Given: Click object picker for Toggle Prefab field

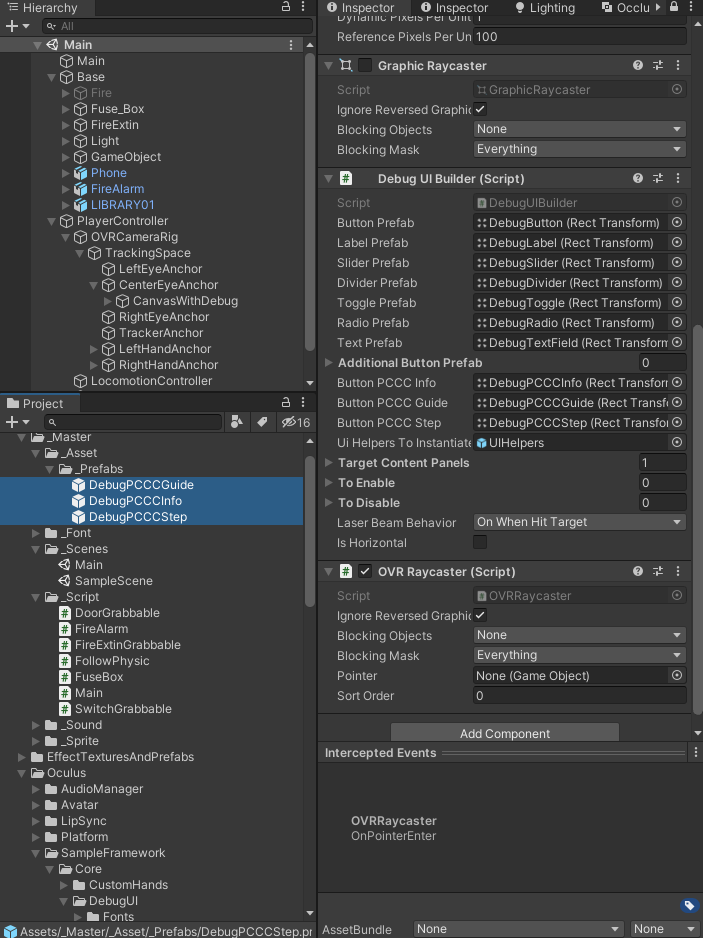Looking at the screenshot, I should click(x=677, y=303).
